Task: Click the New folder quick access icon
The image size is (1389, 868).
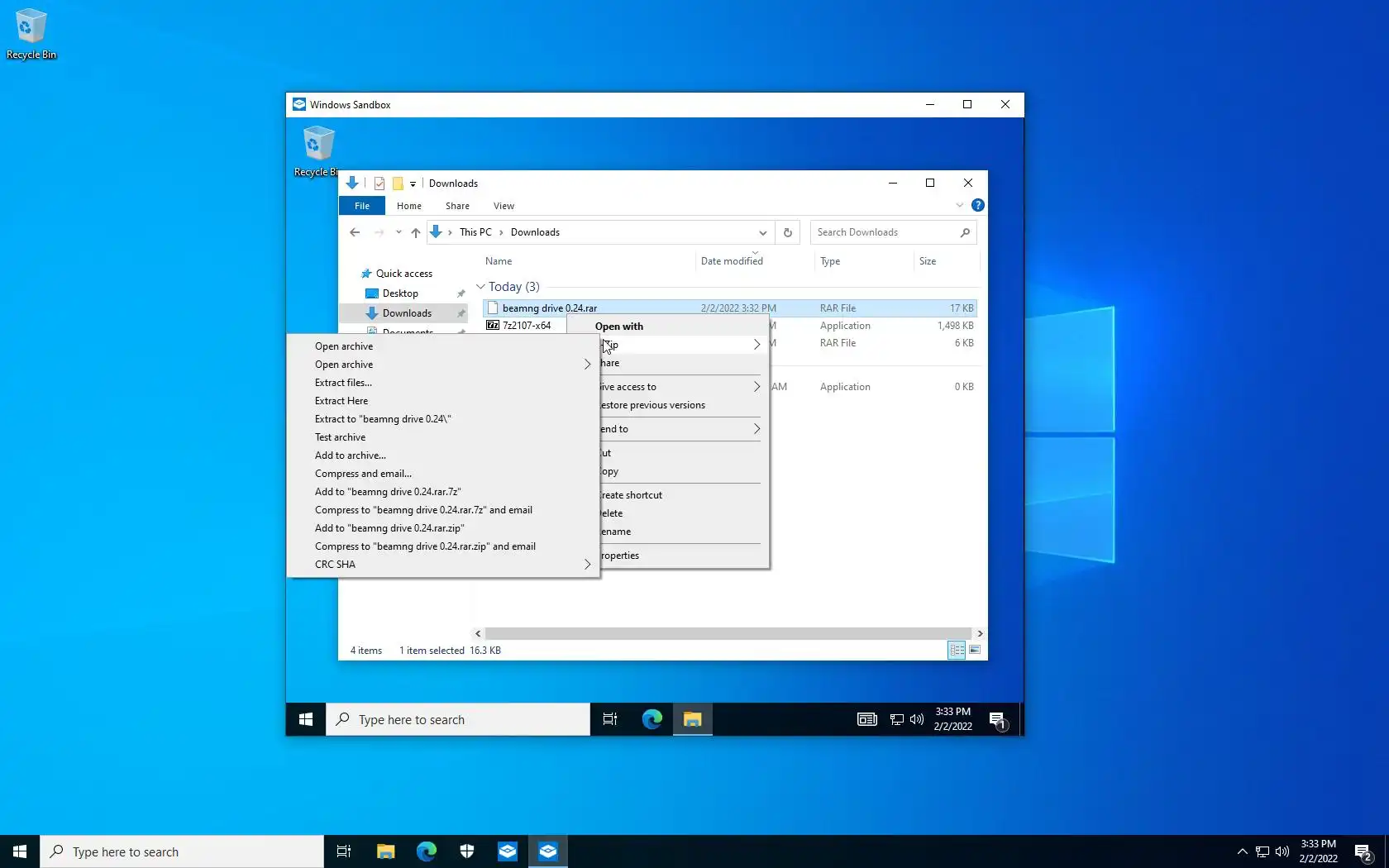Action: coord(398,184)
